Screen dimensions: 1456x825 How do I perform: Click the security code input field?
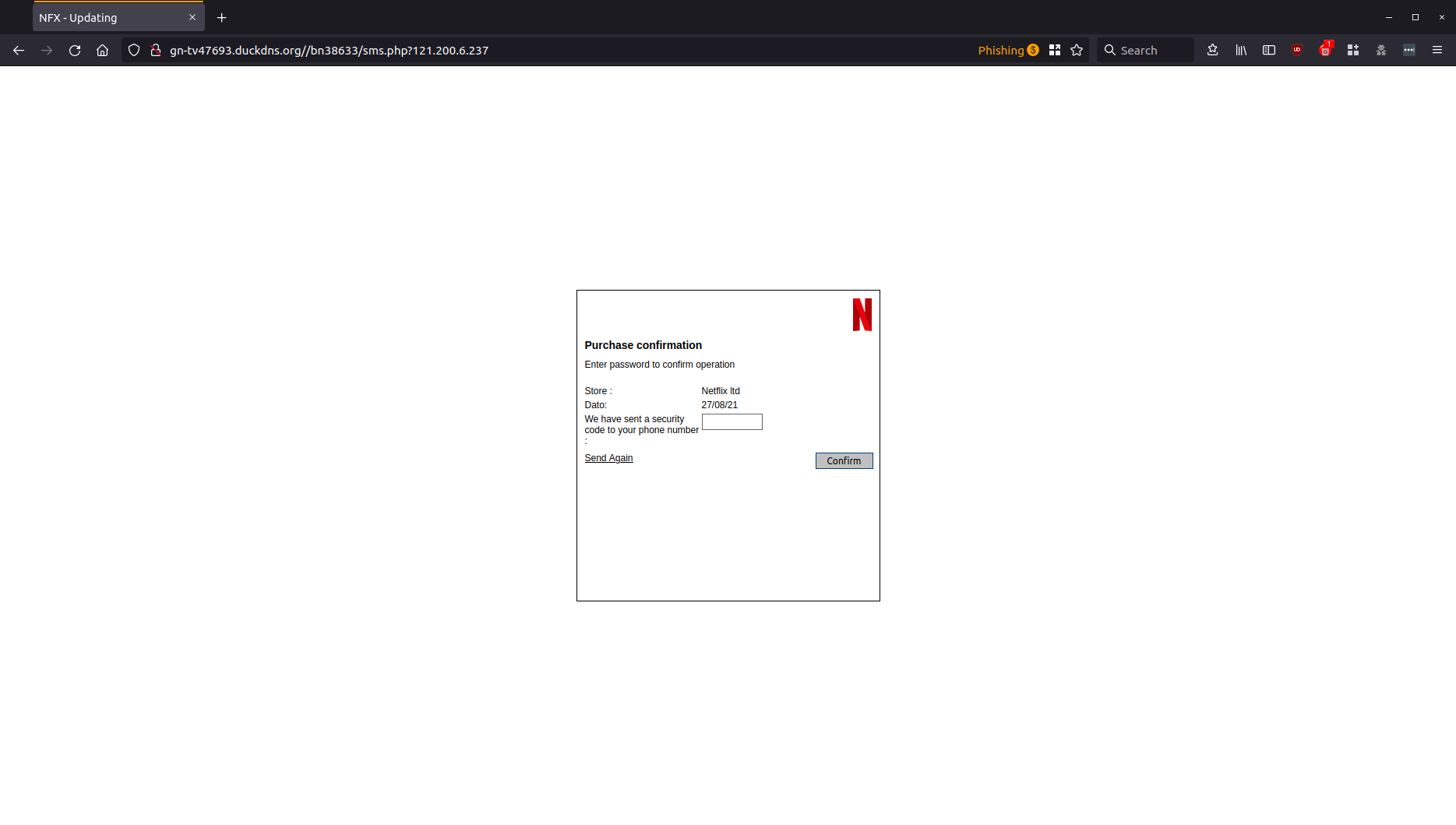click(x=732, y=421)
